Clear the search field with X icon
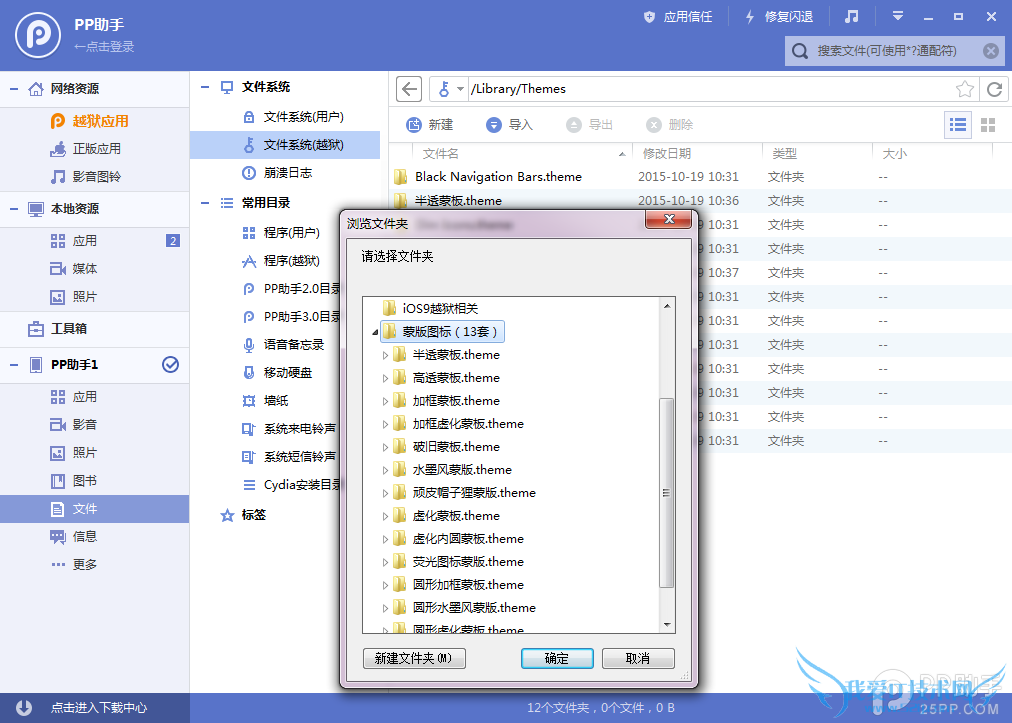 991,50
